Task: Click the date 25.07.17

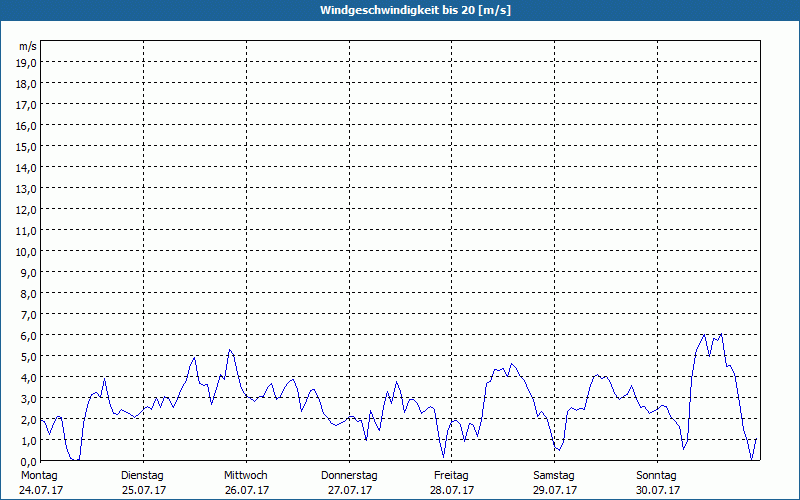Action: click(144, 490)
